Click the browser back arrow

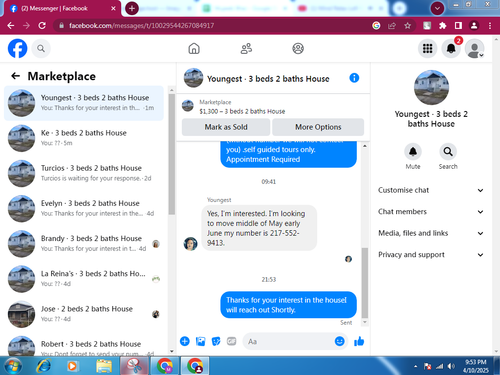[x=11, y=26]
